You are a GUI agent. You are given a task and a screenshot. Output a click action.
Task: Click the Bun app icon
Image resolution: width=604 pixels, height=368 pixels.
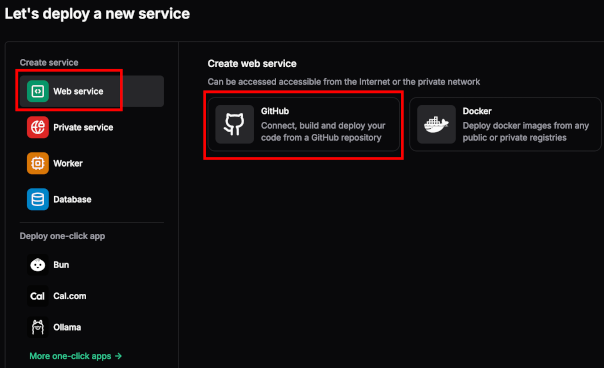(38, 265)
